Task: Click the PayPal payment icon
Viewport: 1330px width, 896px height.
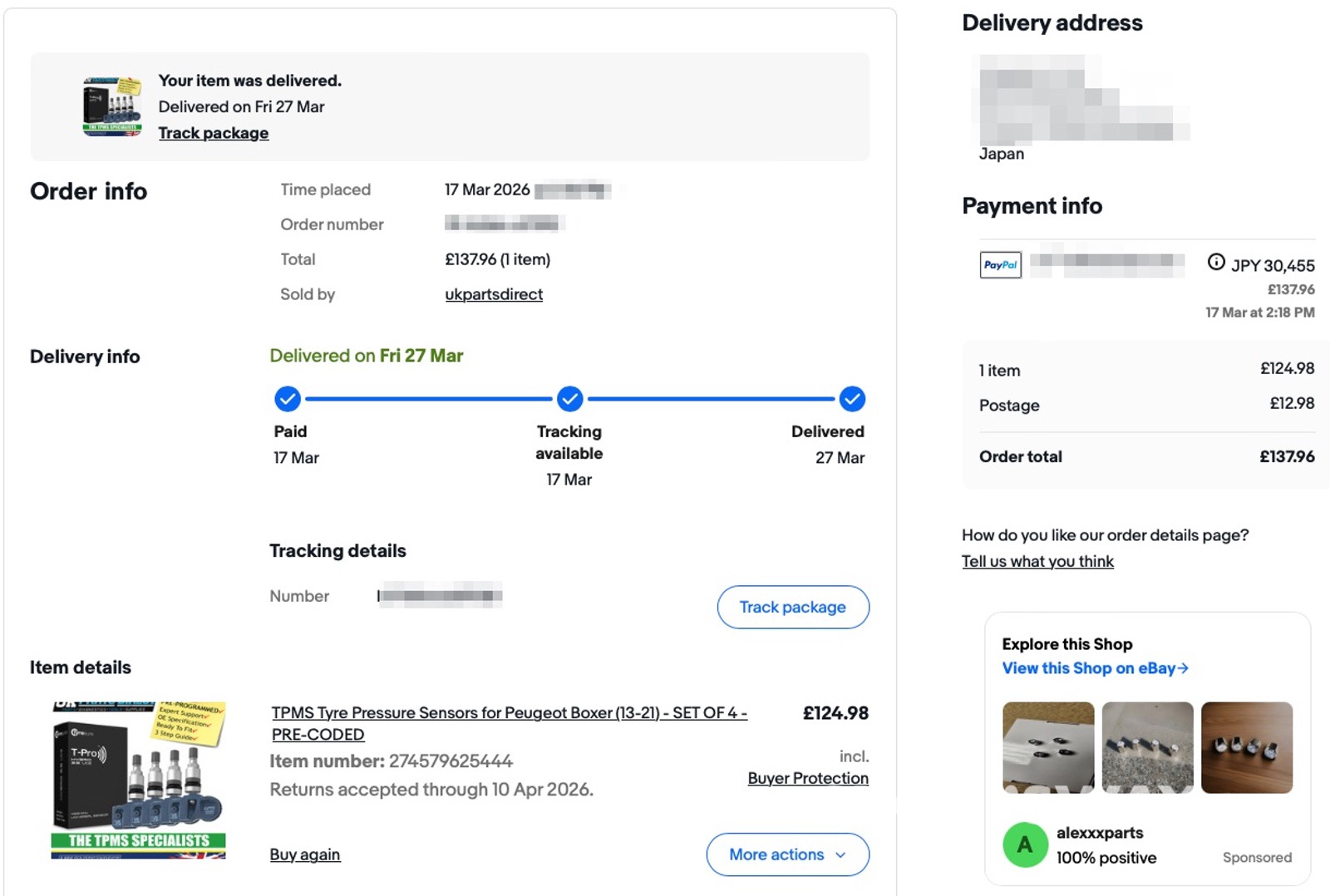Action: [x=1000, y=265]
